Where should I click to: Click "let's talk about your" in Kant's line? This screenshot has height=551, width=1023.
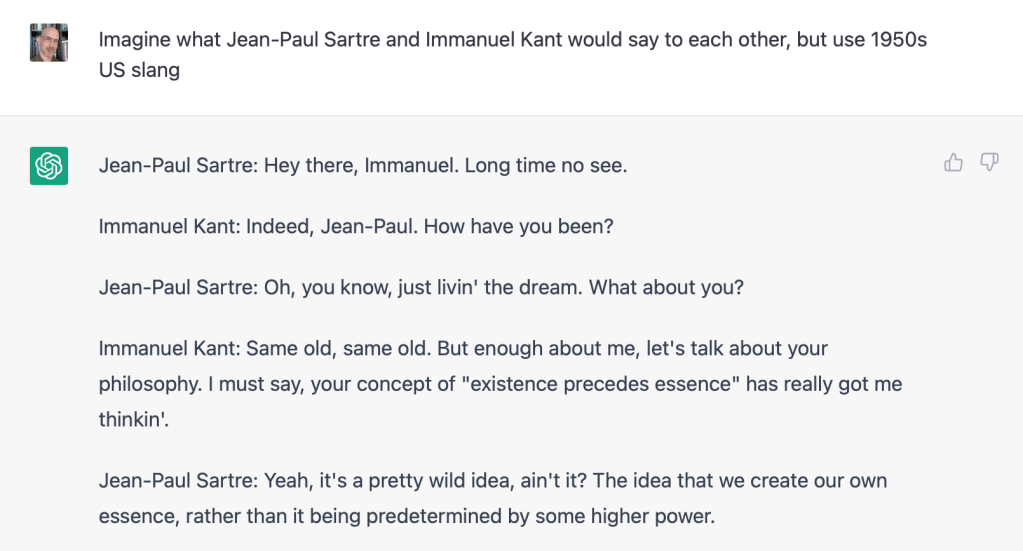[x=735, y=349]
